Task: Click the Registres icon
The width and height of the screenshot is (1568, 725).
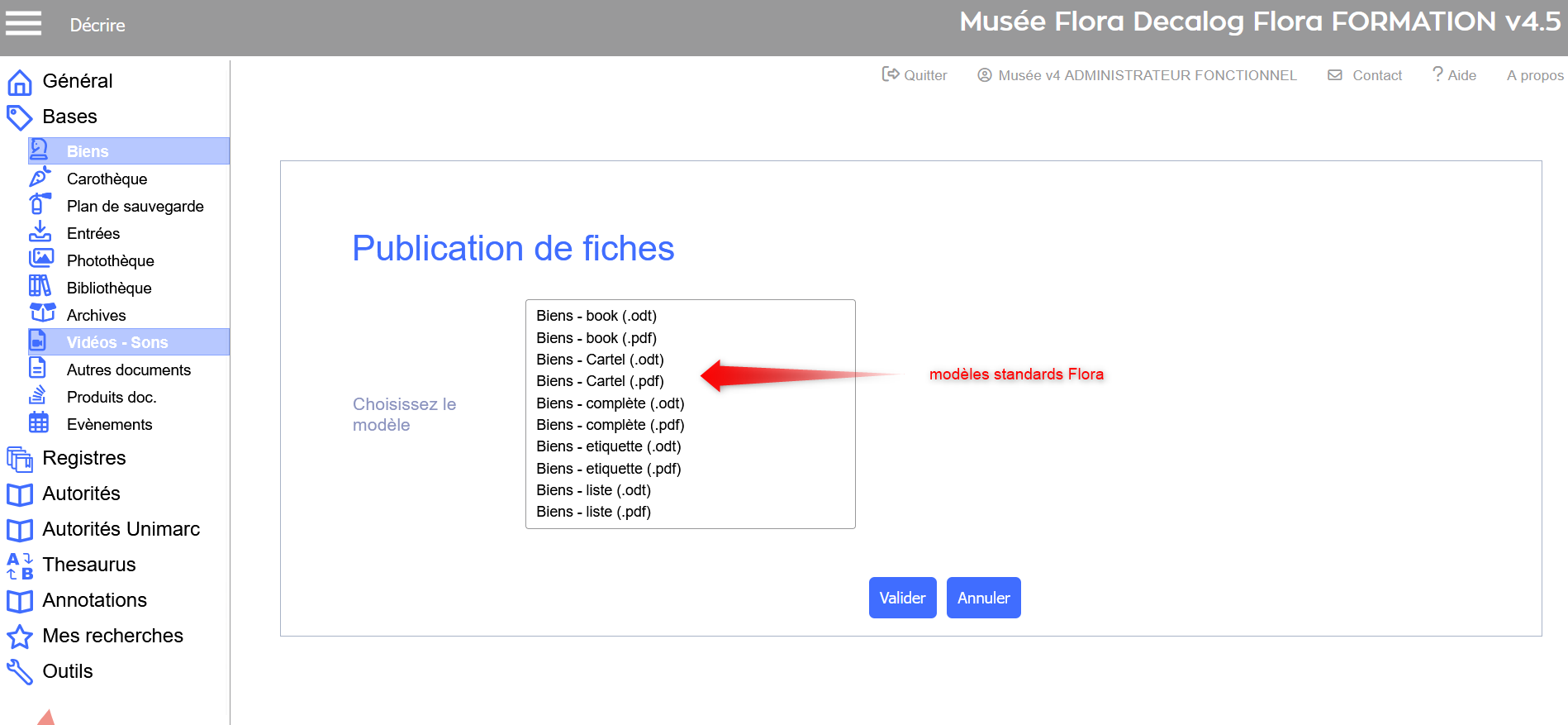Action: coord(20,459)
